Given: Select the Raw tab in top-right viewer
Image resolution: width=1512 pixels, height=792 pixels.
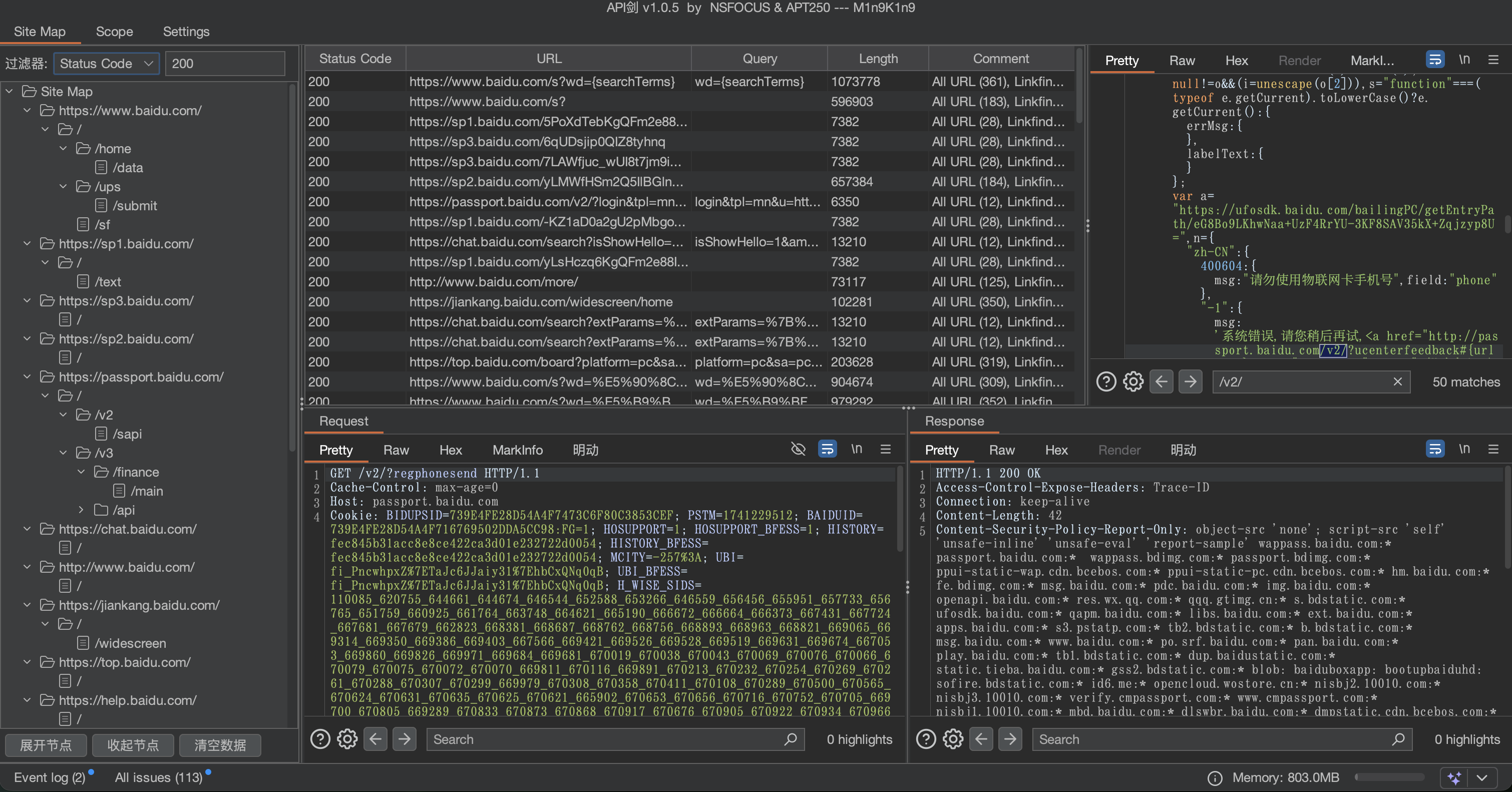Looking at the screenshot, I should (1182, 61).
